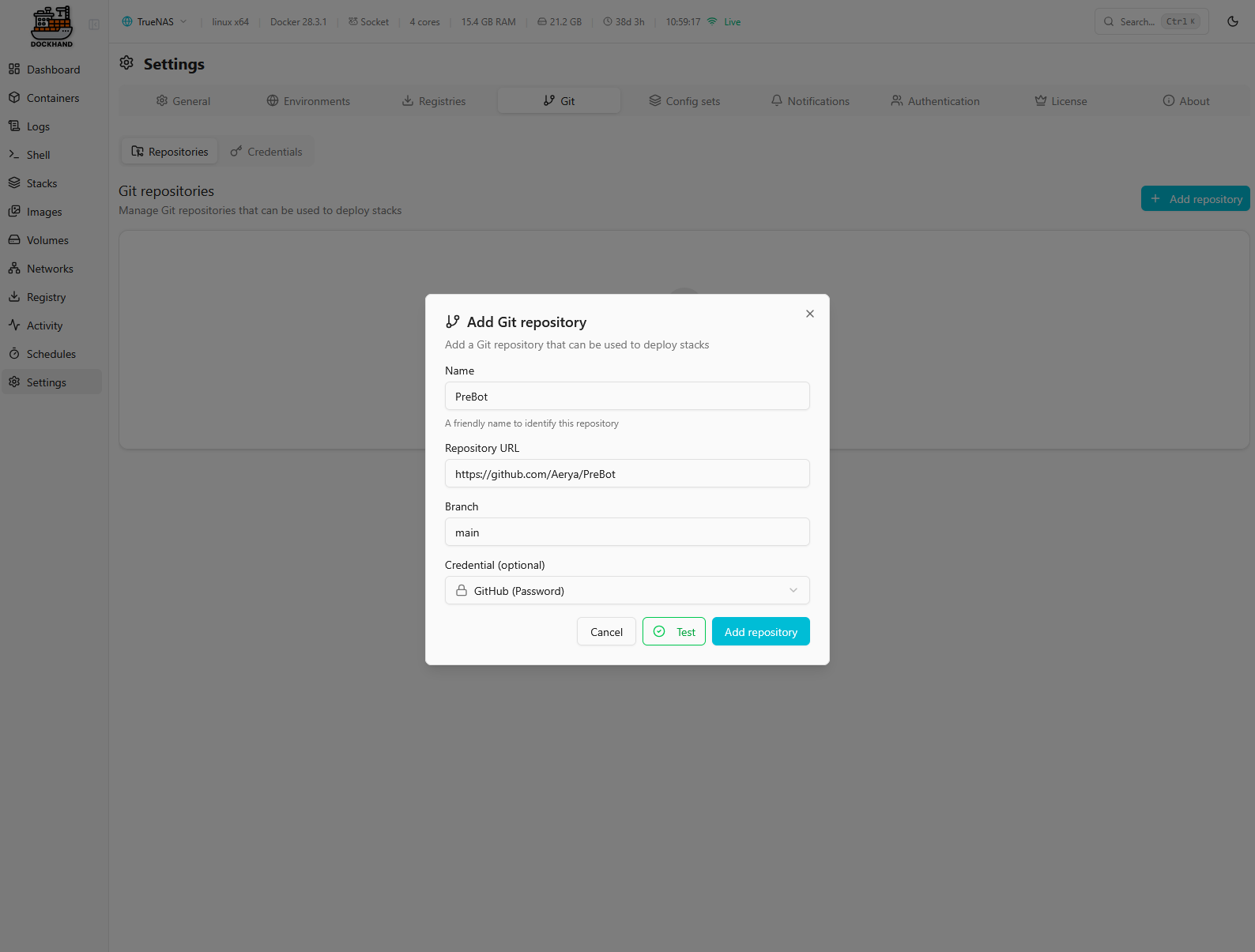Go to Volumes in the sidebar
Screen dimensions: 1255x952
click(47, 240)
